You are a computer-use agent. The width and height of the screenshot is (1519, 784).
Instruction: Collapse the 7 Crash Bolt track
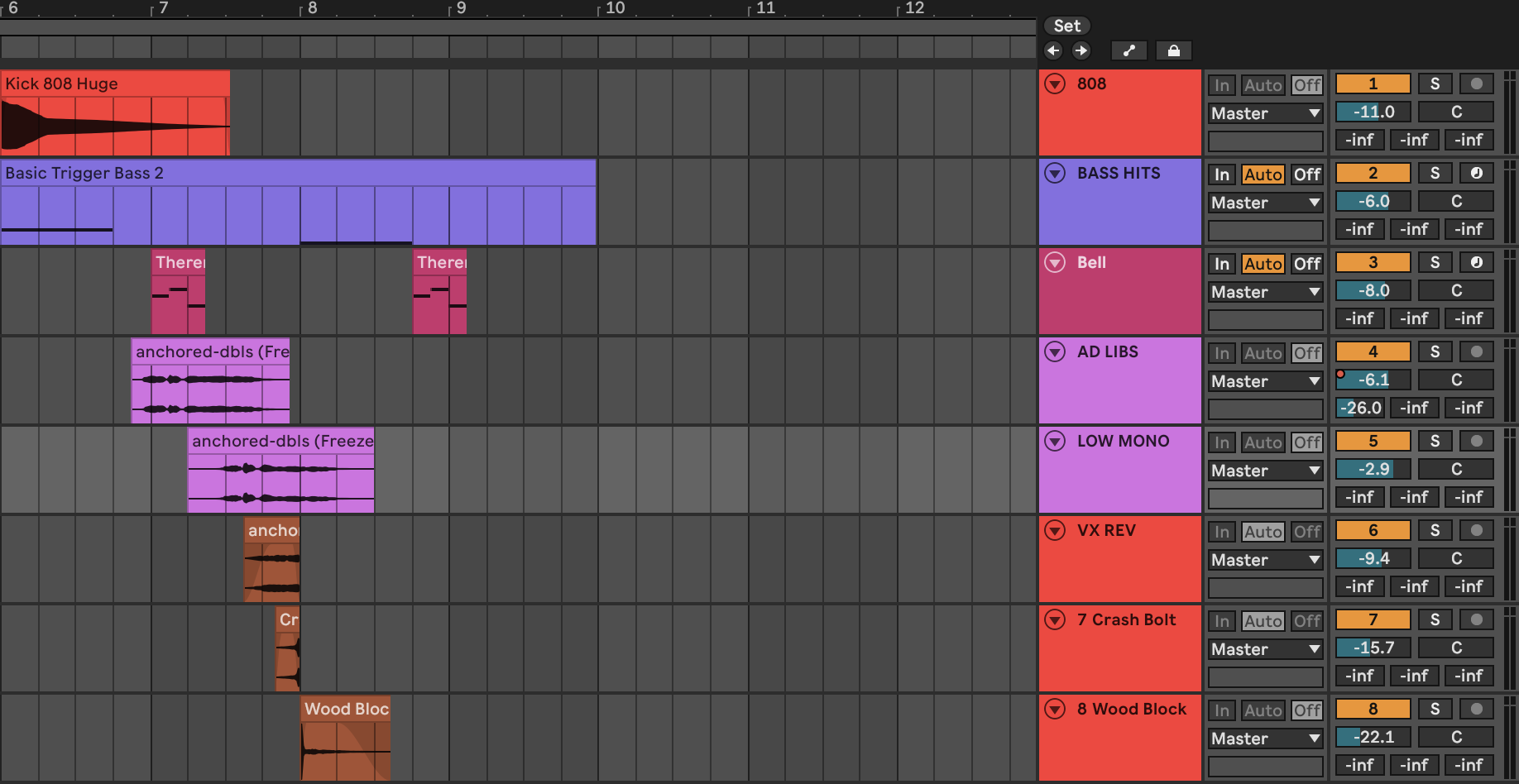(1055, 619)
